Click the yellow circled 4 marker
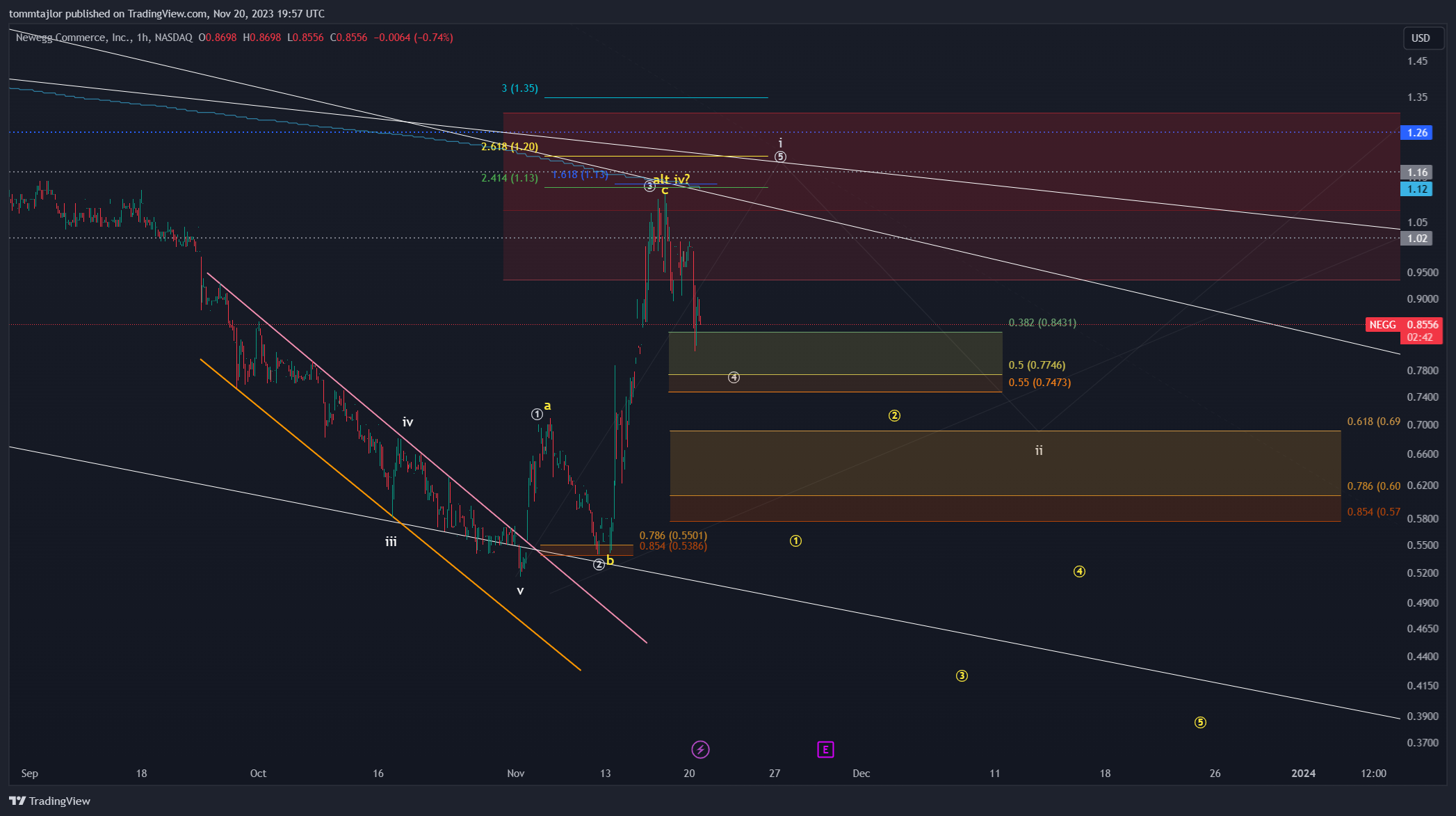 click(x=1079, y=571)
